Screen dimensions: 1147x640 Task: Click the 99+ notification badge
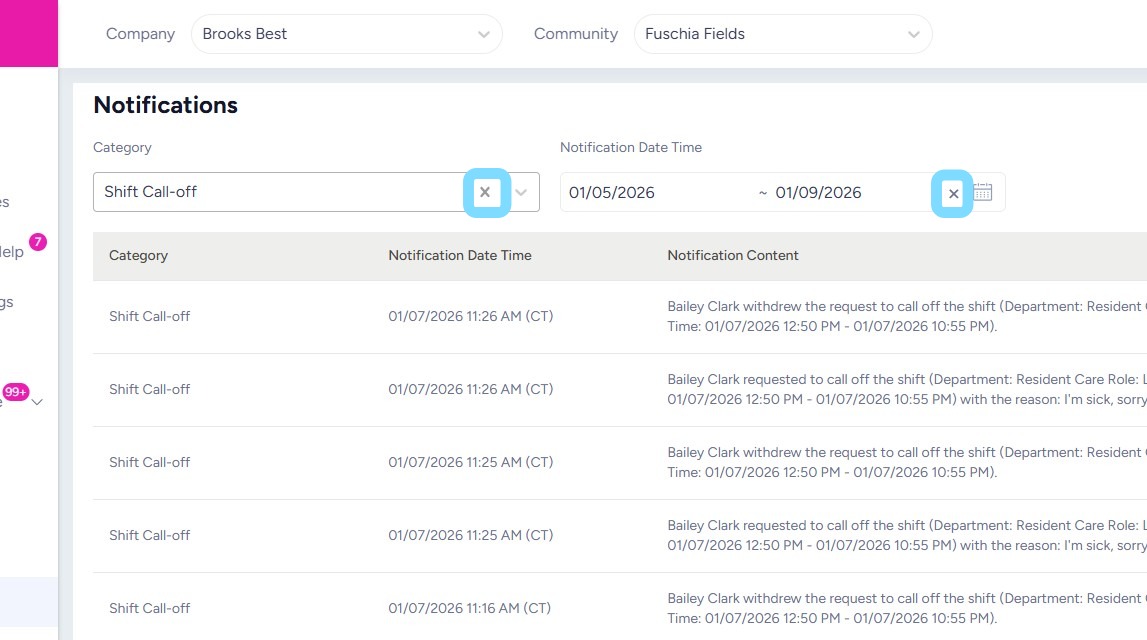tap(16, 392)
